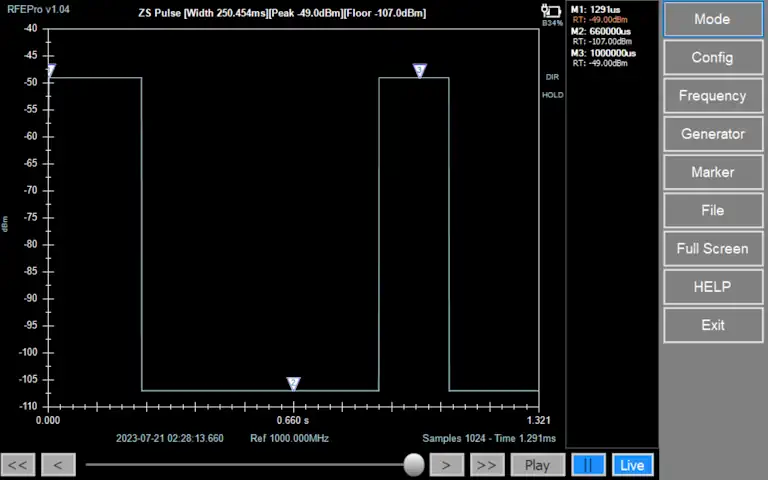This screenshot has width=768, height=480.
Task: Select marker 2 on the noise floor
Action: pyautogui.click(x=293, y=383)
